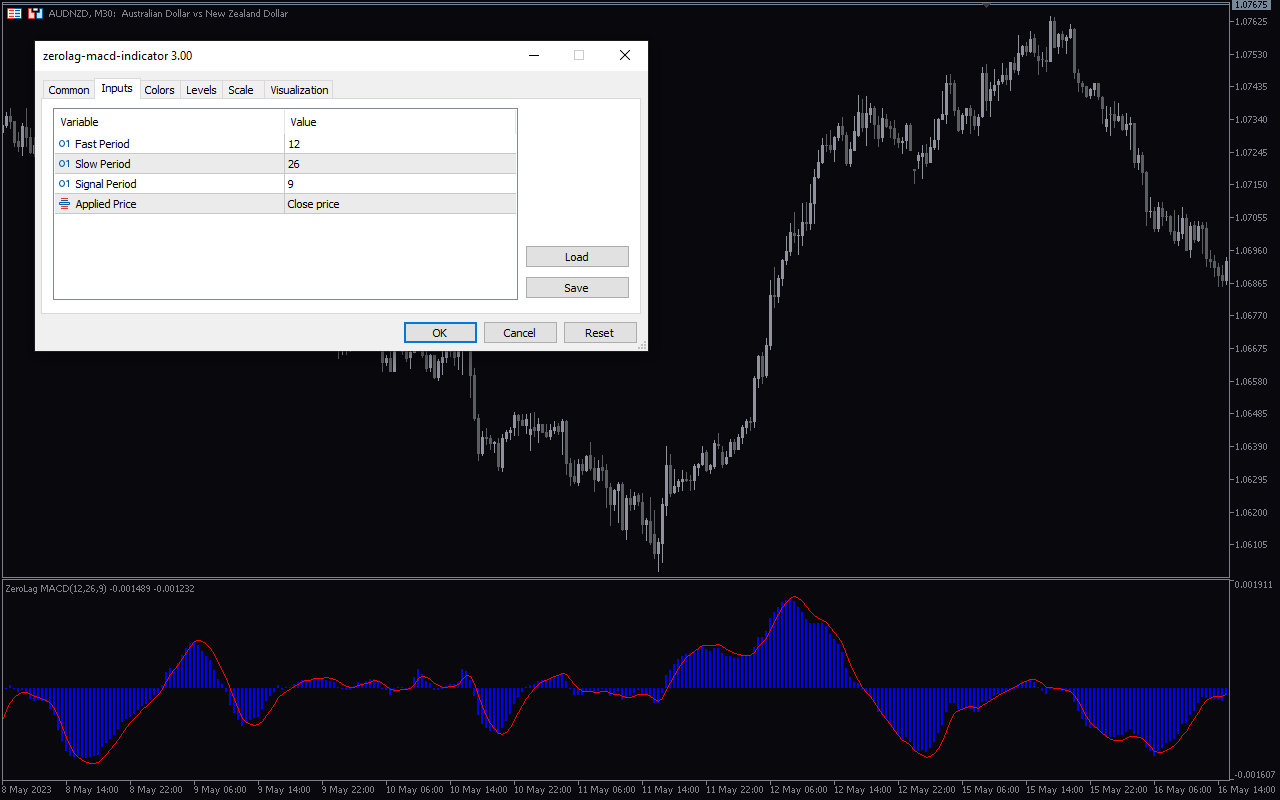Click the Save button

577,288
